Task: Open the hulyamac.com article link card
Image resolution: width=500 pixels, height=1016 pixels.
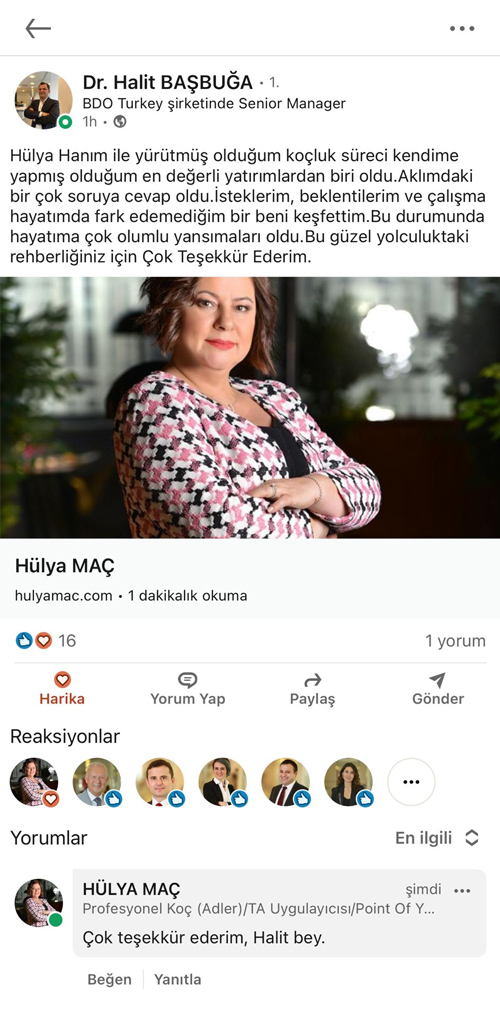Action: 250,579
